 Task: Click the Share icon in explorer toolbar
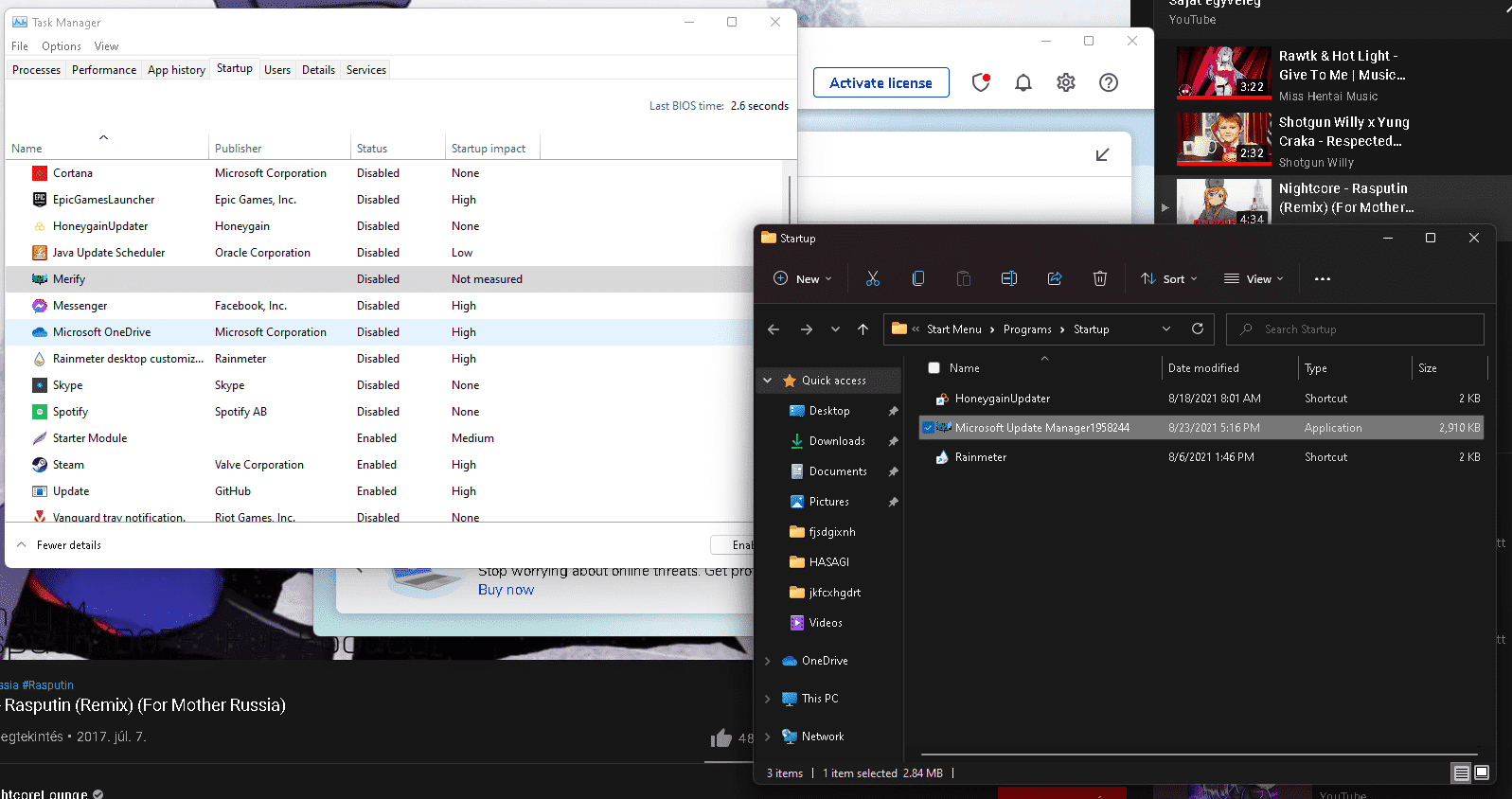click(1054, 278)
